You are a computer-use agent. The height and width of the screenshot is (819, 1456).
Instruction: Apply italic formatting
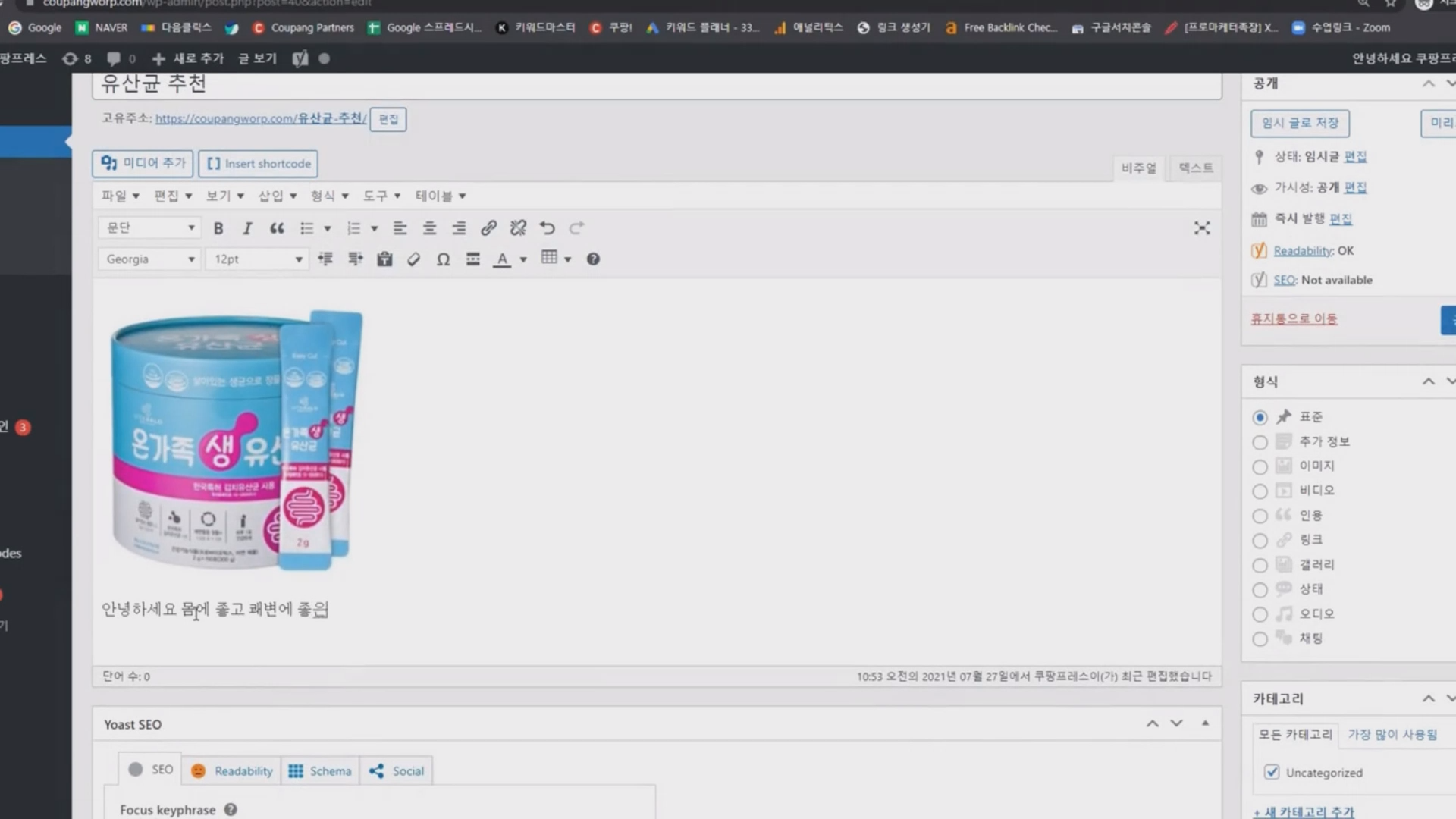(x=247, y=228)
